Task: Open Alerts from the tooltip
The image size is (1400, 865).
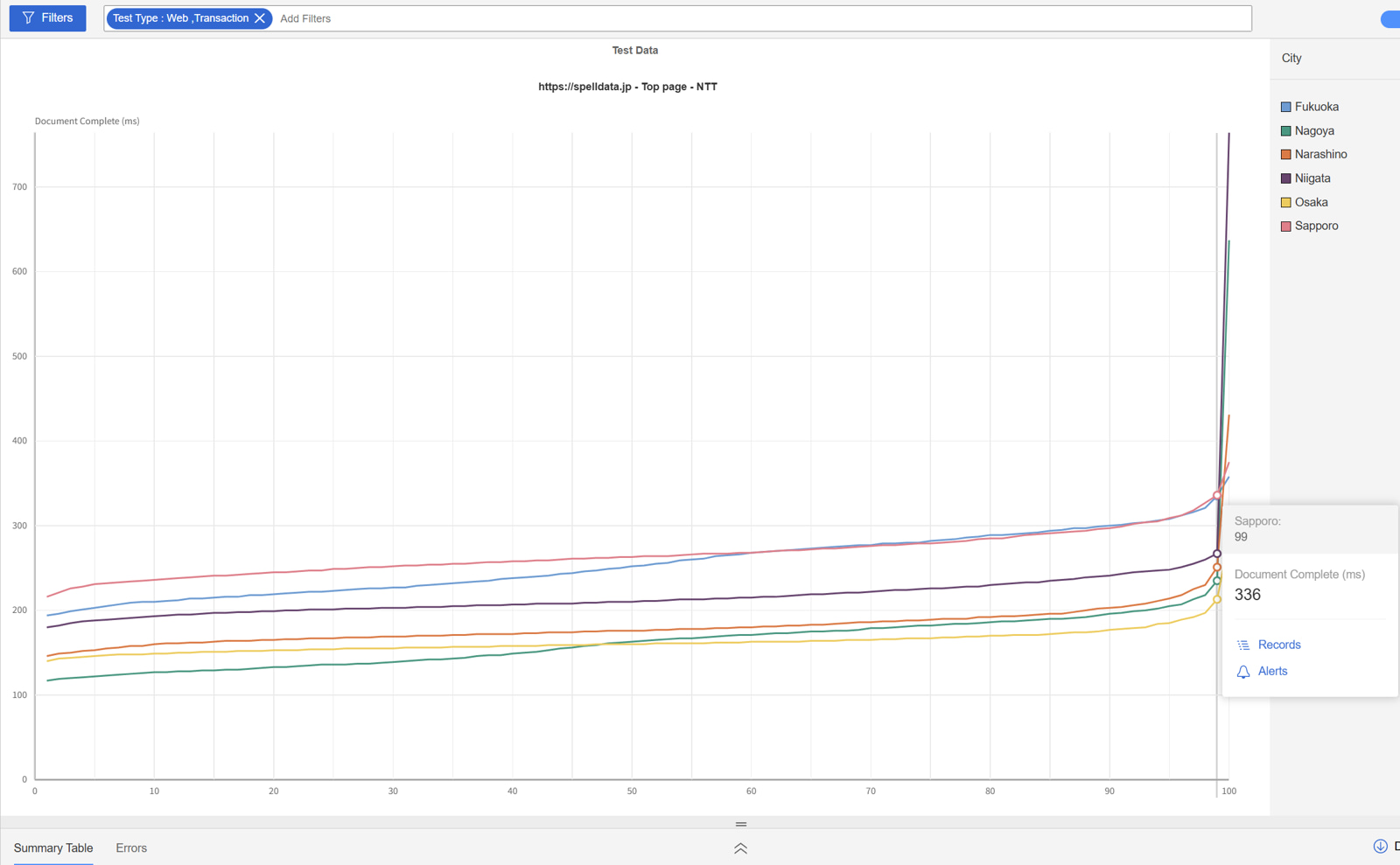Action: (x=1272, y=672)
